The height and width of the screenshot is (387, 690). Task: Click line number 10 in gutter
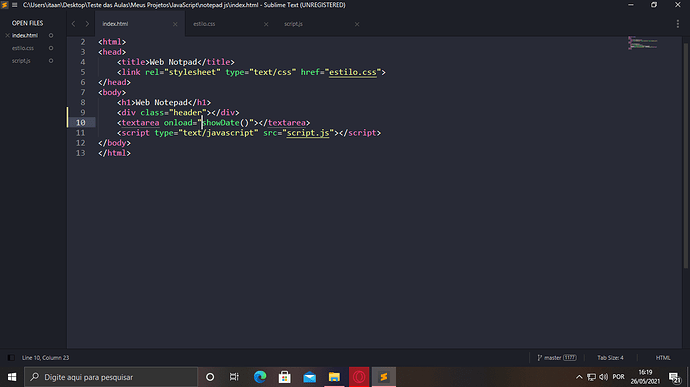(x=81, y=122)
